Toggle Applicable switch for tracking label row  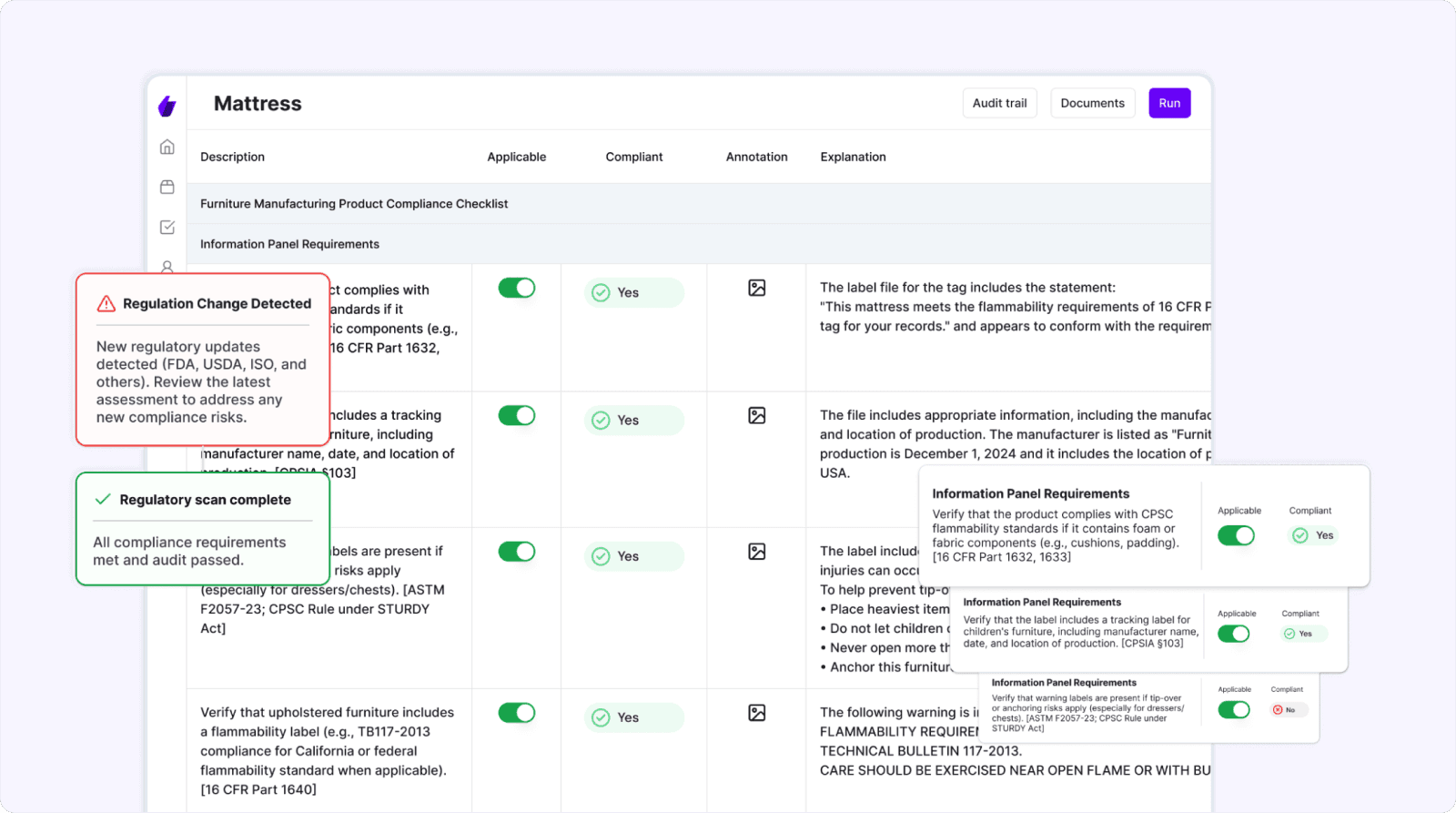[517, 415]
